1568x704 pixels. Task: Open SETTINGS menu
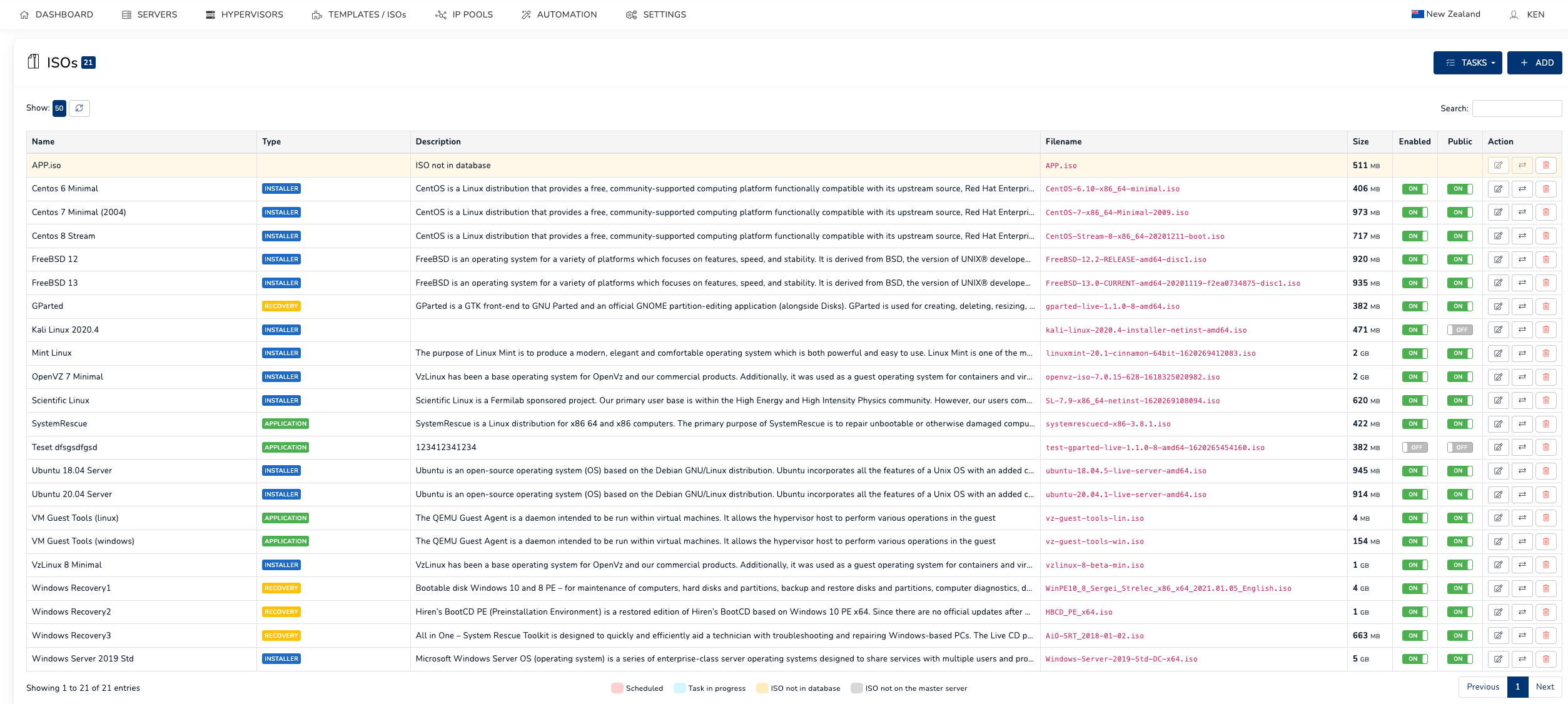(x=656, y=14)
